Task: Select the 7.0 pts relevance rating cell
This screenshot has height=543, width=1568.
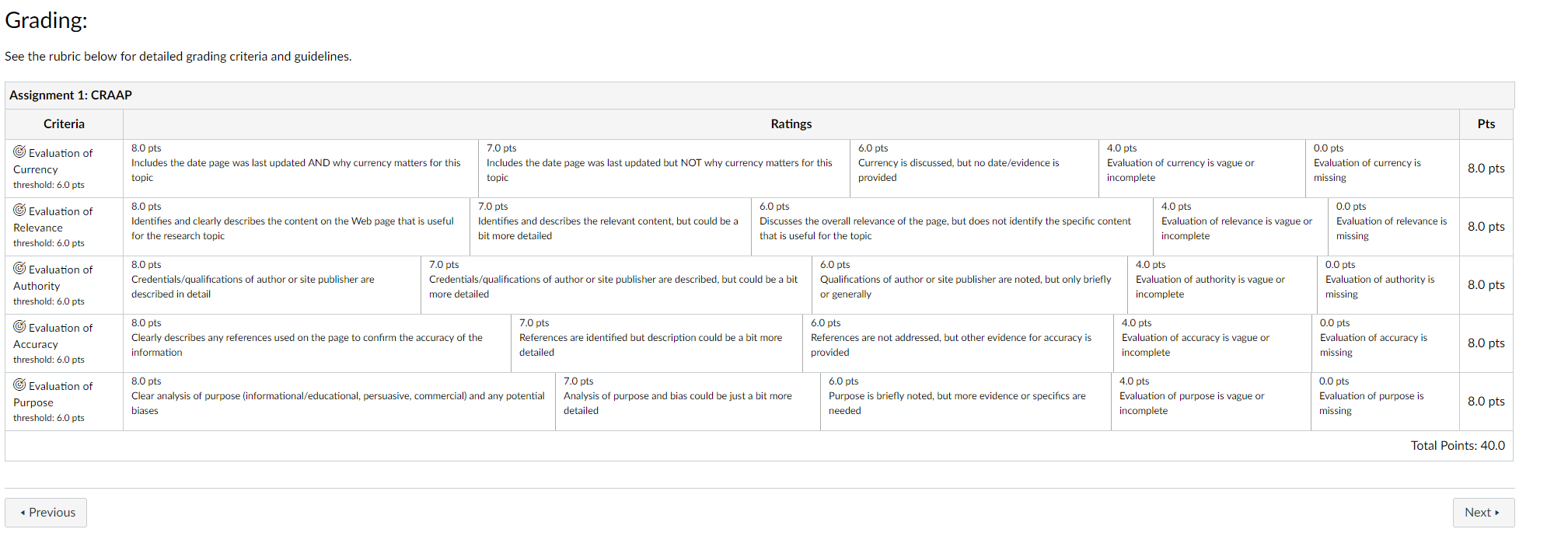Action: coord(610,227)
